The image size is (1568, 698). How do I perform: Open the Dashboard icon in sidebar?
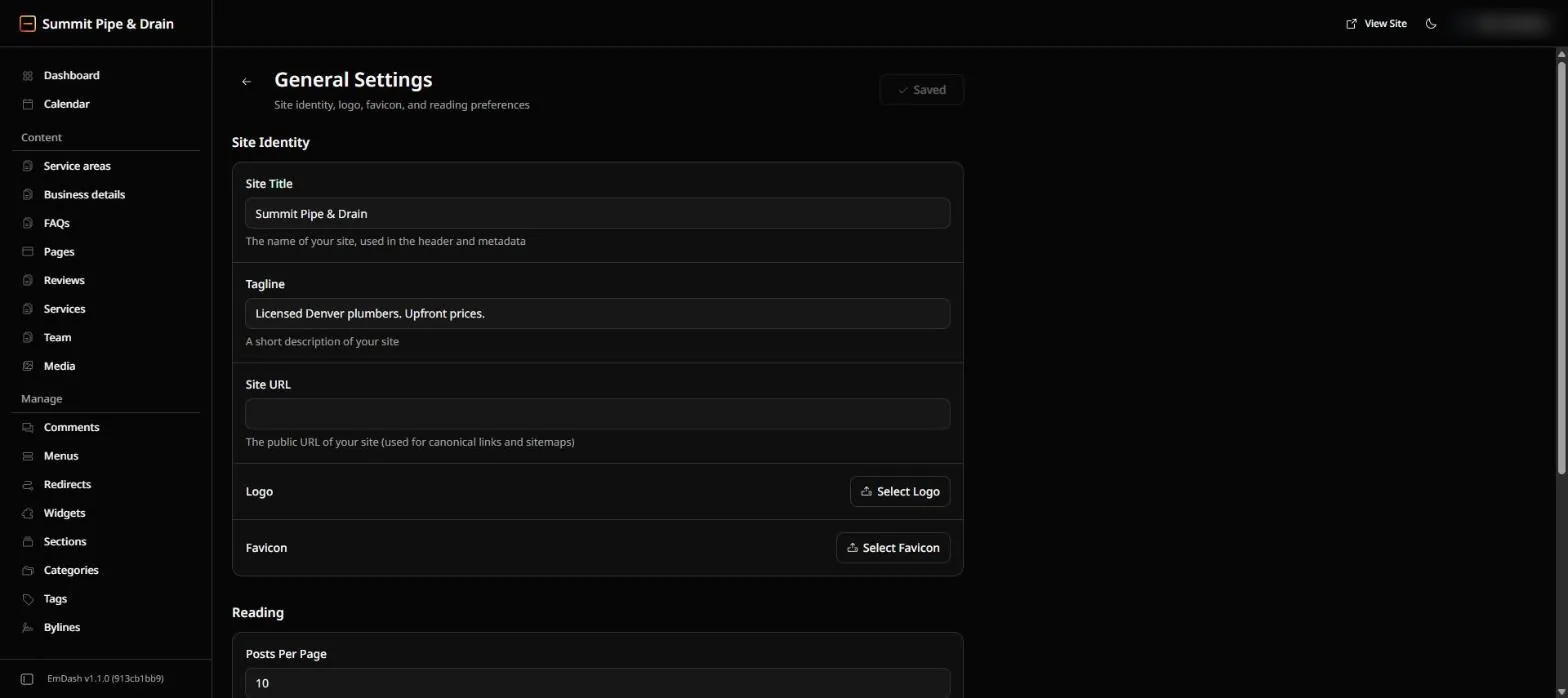(x=28, y=76)
